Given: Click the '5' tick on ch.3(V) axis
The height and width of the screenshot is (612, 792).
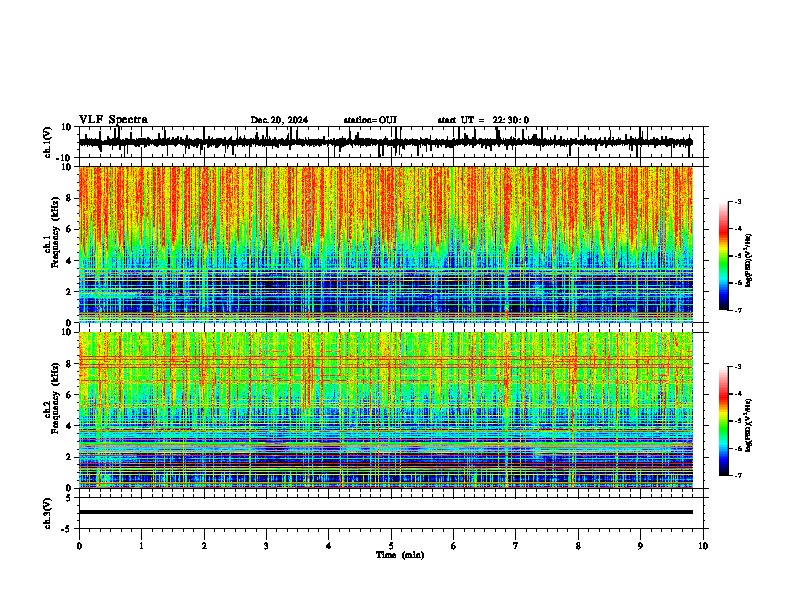Looking at the screenshot, I should tap(69, 498).
